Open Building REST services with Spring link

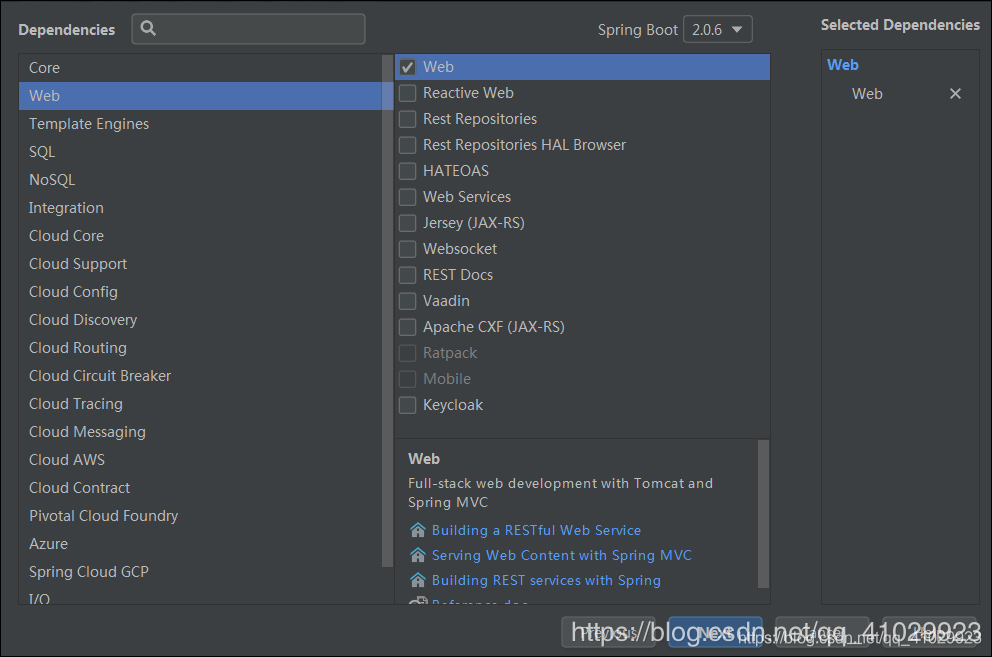click(x=546, y=580)
